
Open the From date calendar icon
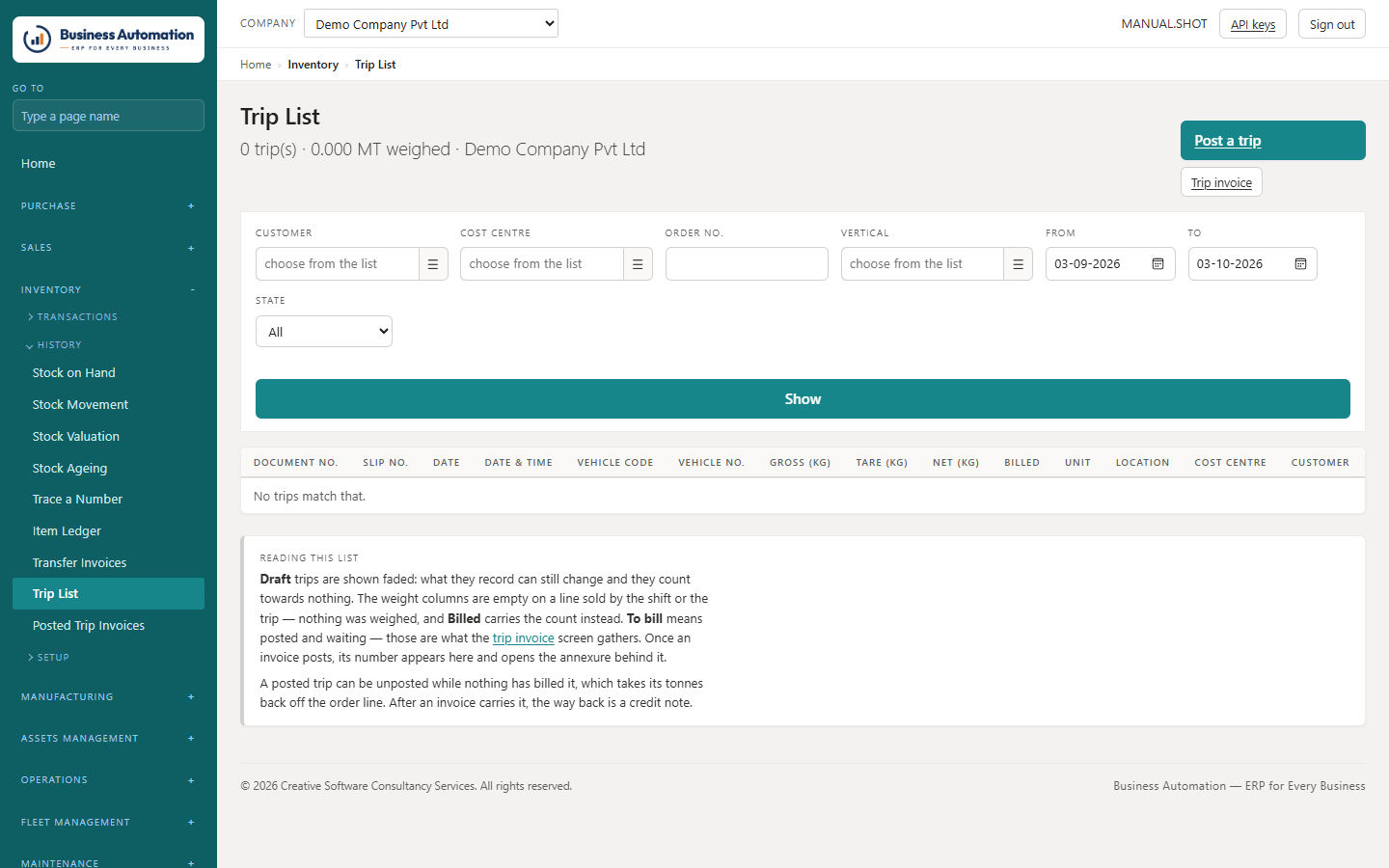tap(1157, 264)
